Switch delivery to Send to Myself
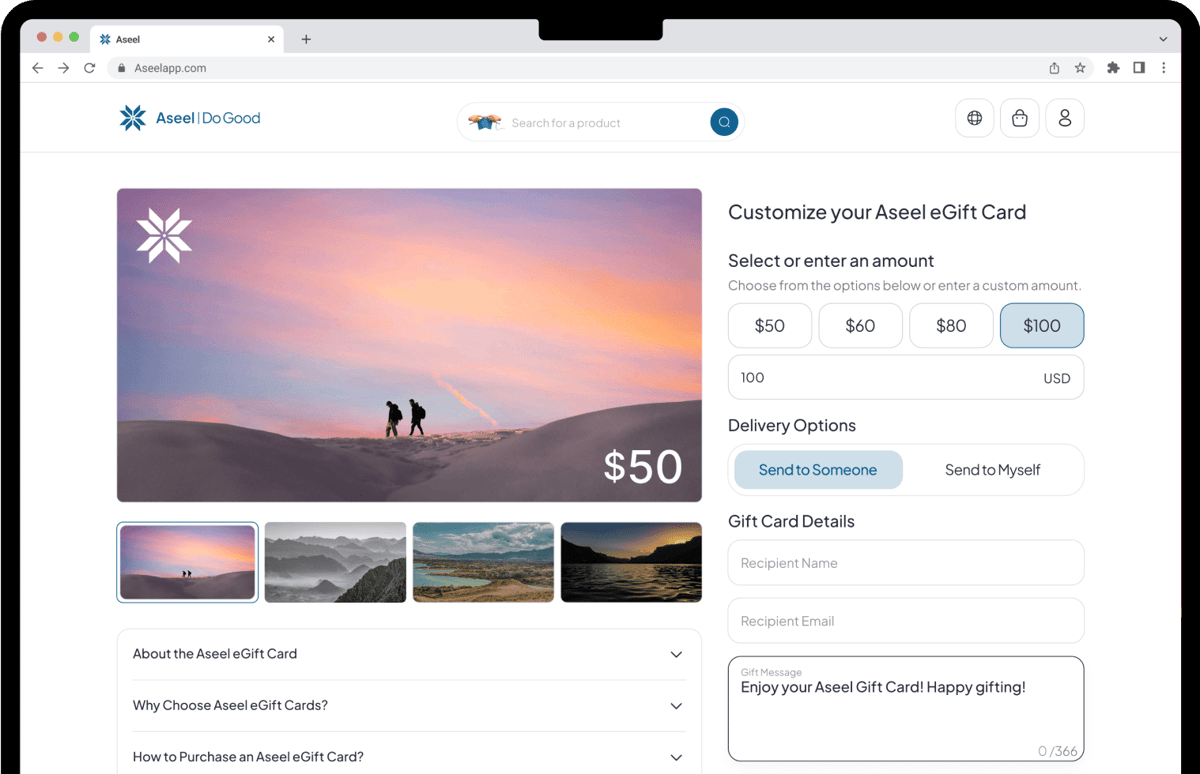Image resolution: width=1200 pixels, height=774 pixels. point(992,470)
